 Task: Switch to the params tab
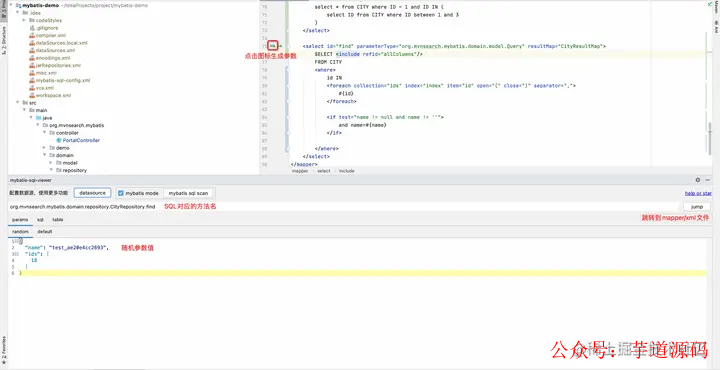tap(20, 219)
